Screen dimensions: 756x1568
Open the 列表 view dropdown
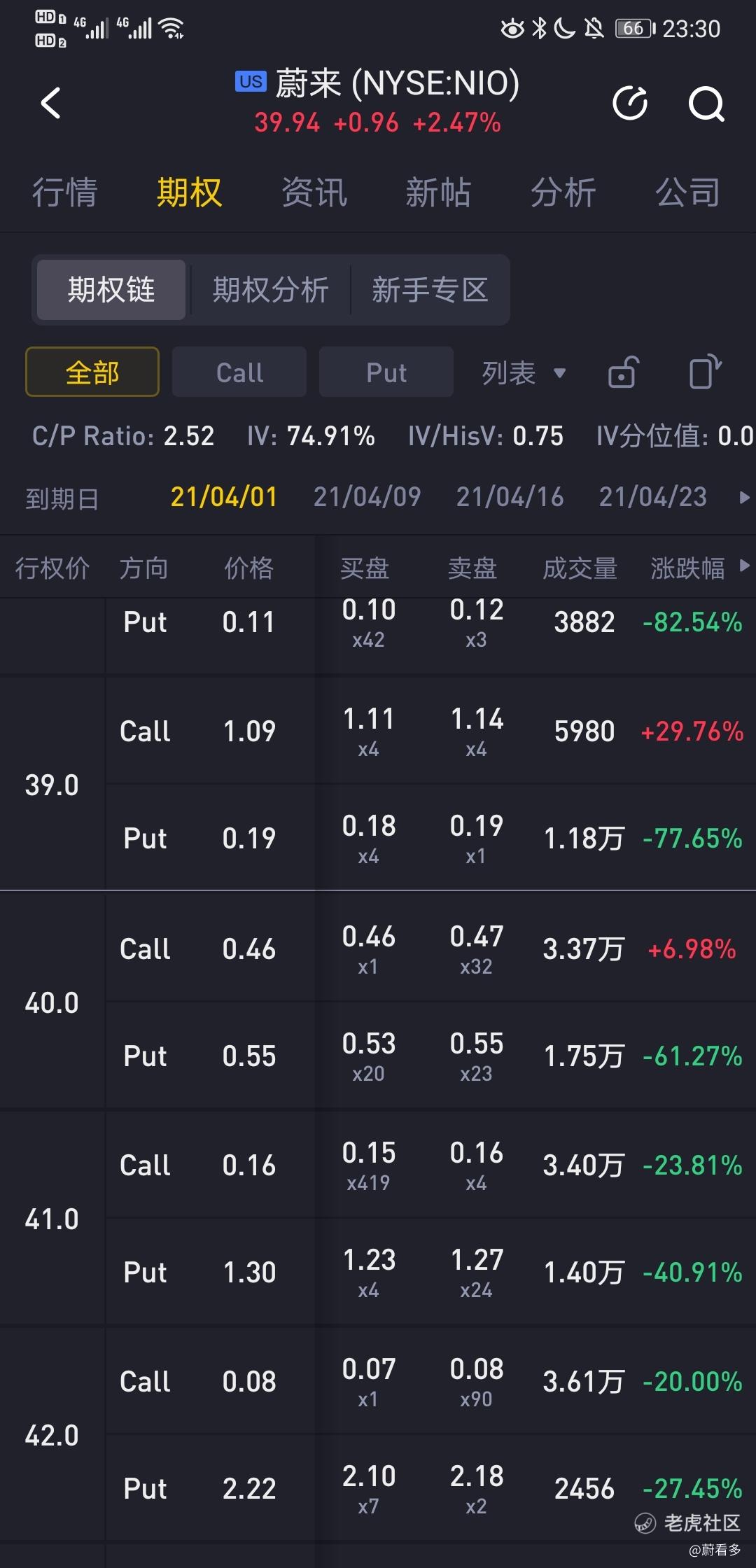523,372
